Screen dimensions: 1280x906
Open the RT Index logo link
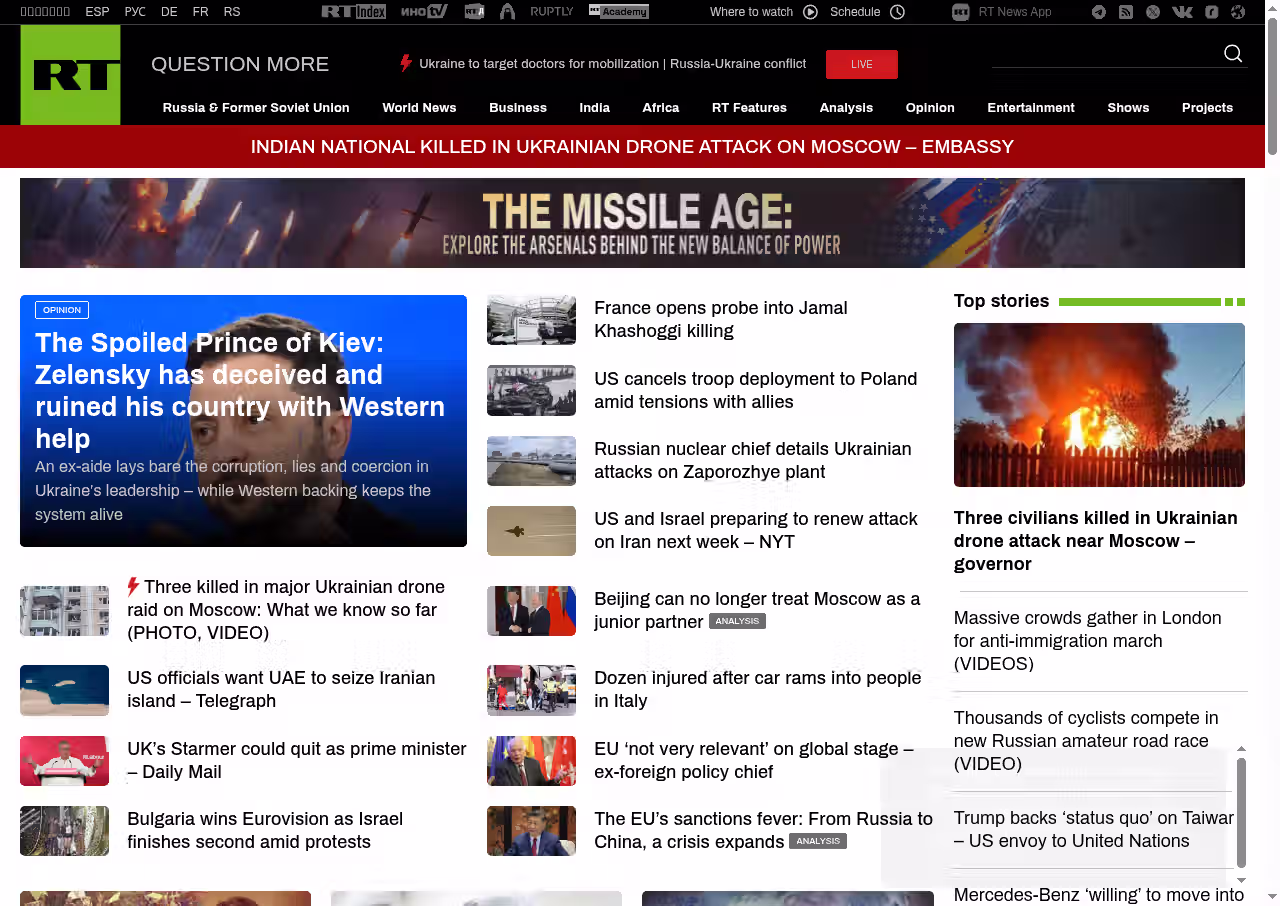[x=354, y=12]
